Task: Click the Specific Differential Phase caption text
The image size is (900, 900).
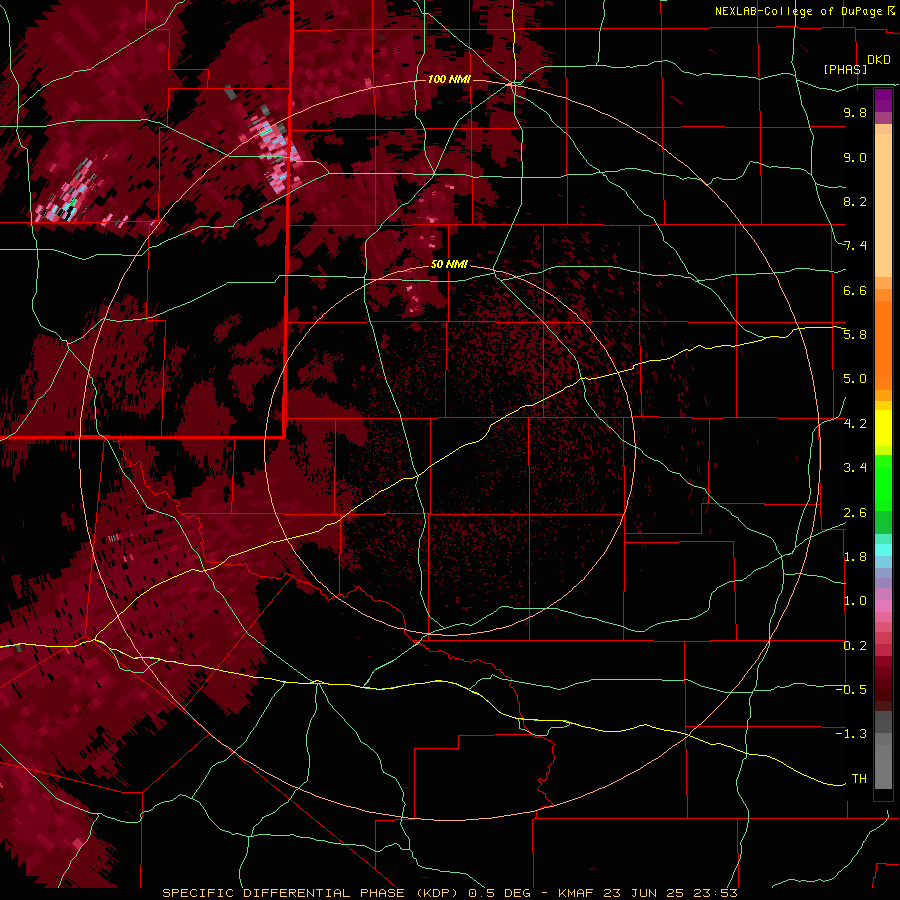Action: coord(449,893)
